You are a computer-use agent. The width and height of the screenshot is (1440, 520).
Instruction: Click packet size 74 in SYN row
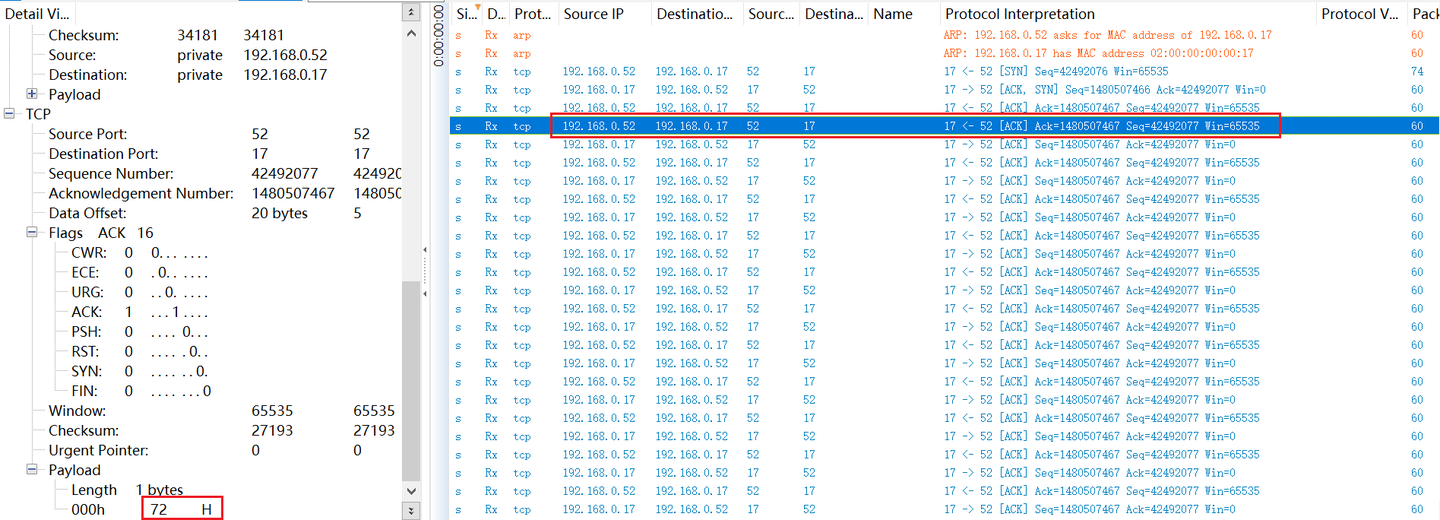[1417, 72]
